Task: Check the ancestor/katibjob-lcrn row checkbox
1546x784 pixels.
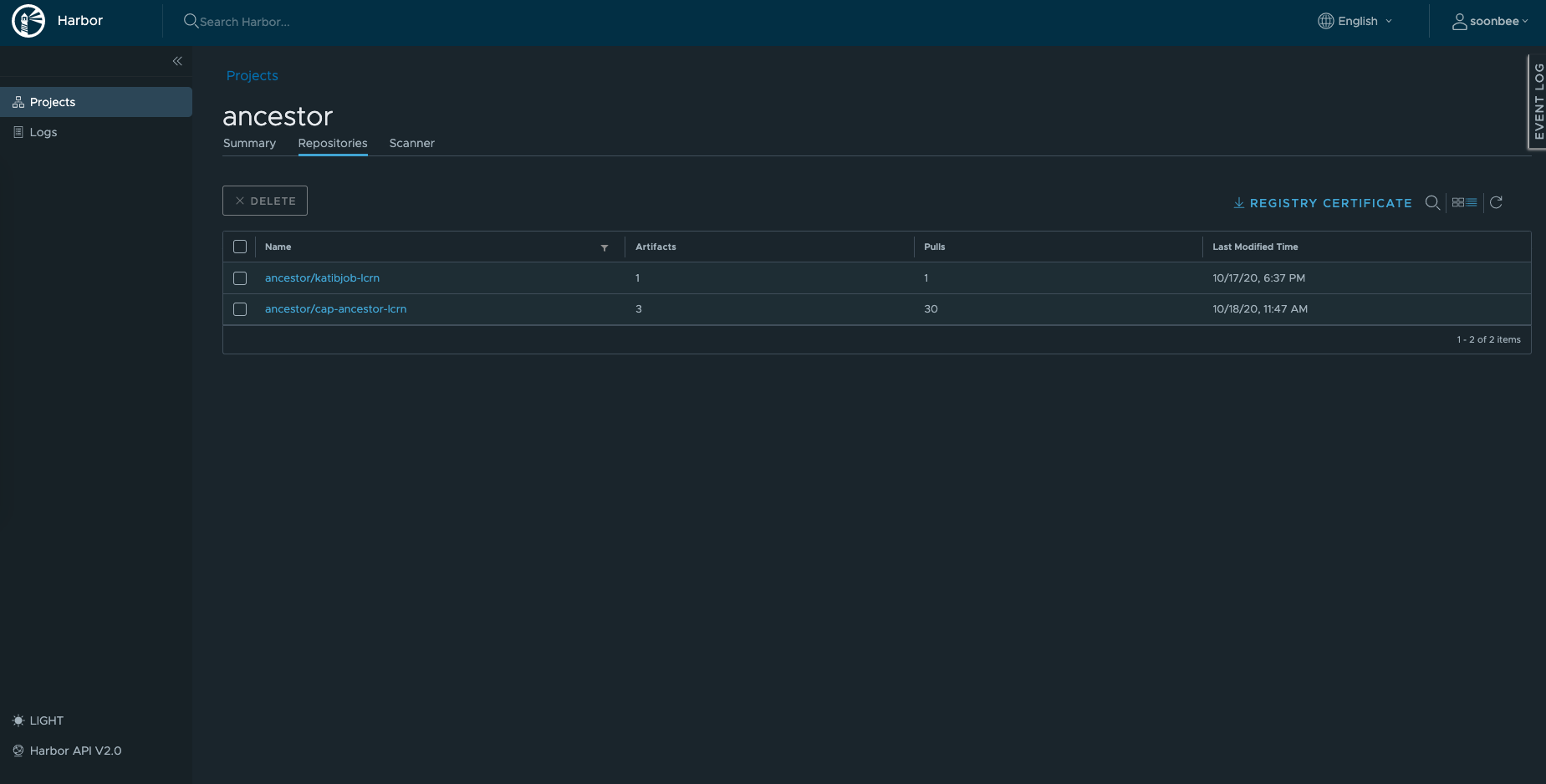Action: [x=240, y=278]
